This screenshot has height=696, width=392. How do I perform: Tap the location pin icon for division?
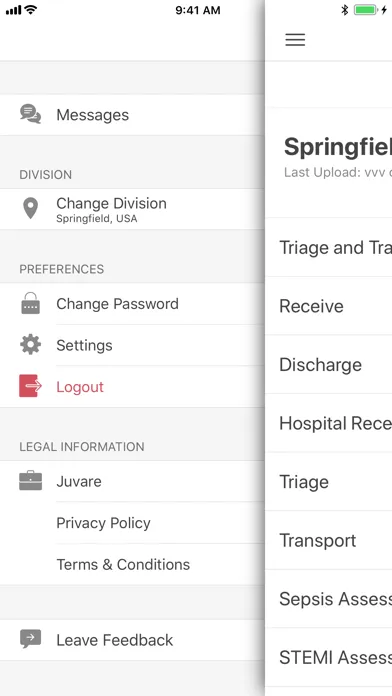30,209
